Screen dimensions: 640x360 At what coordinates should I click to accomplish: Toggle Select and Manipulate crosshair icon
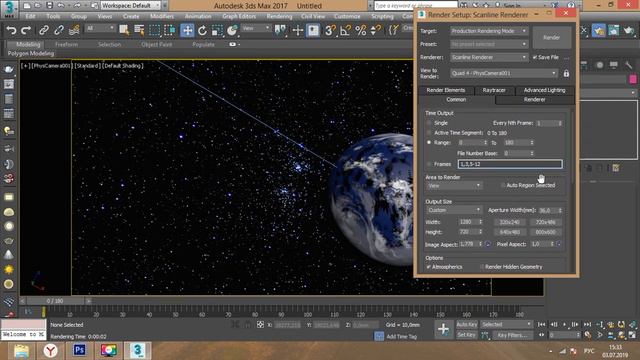(x=298, y=30)
